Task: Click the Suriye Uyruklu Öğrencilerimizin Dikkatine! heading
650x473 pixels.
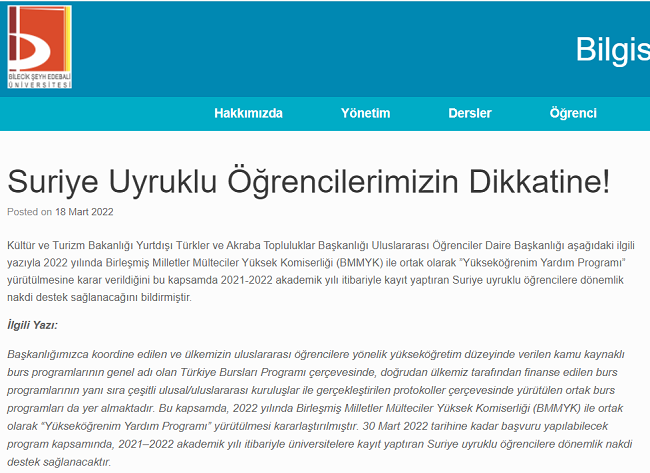Action: click(308, 182)
